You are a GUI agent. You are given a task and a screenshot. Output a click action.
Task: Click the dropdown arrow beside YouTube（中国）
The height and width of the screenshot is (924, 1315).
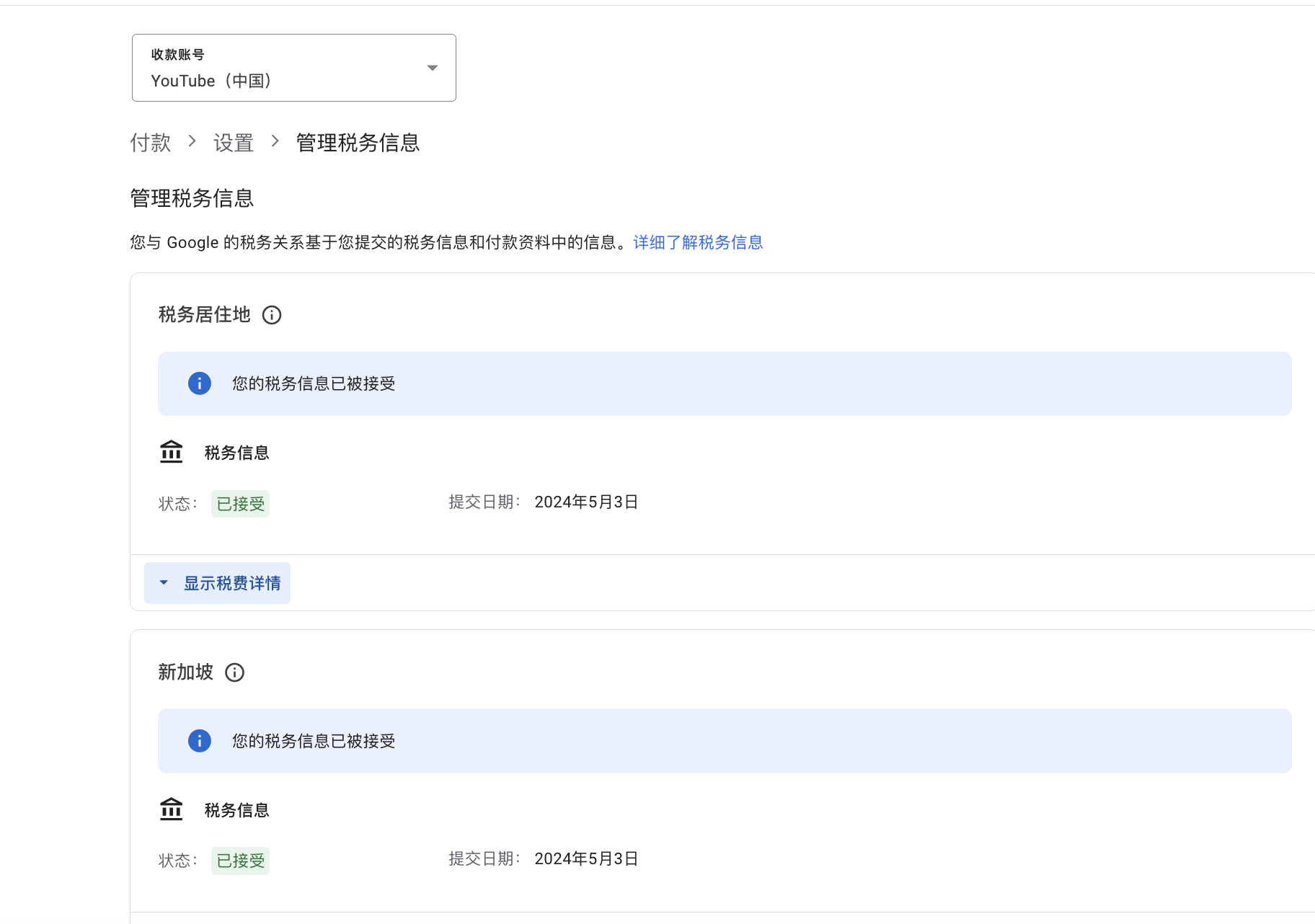click(x=433, y=68)
